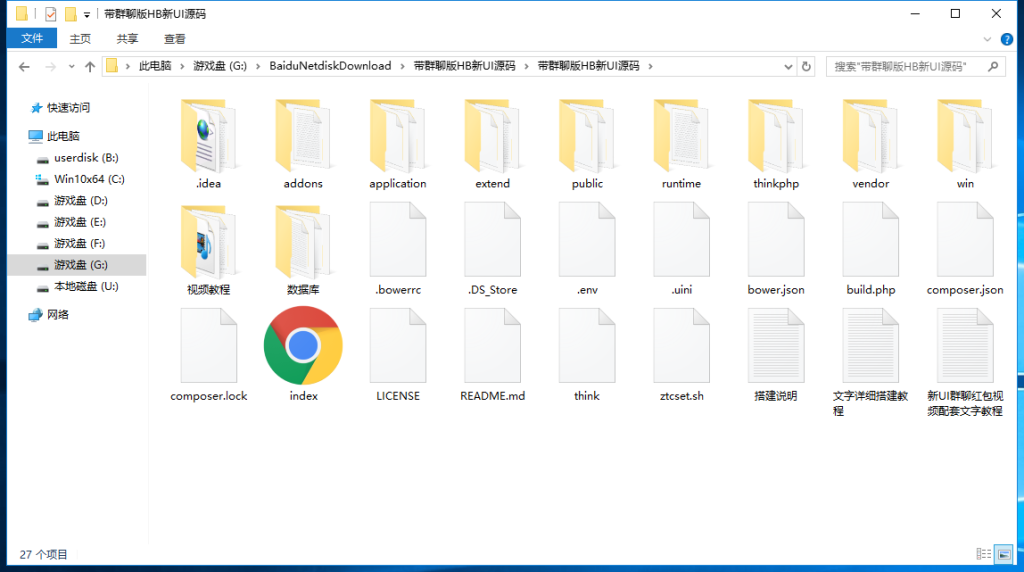The width and height of the screenshot is (1024, 572).
Task: Select 本地磁盘 (U:) drive
Action: 86,287
